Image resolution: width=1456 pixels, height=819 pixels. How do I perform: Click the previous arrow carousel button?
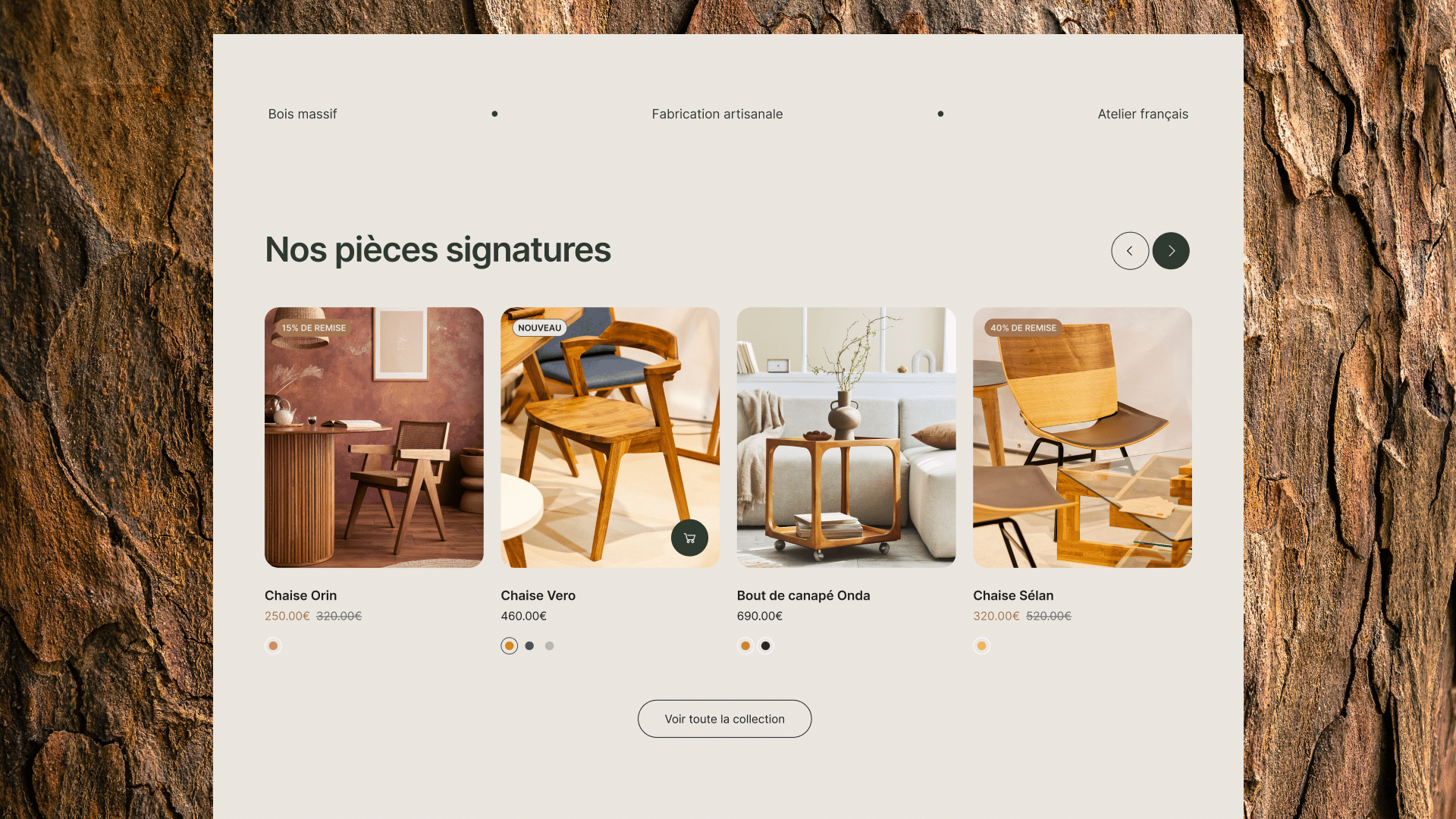tap(1130, 251)
